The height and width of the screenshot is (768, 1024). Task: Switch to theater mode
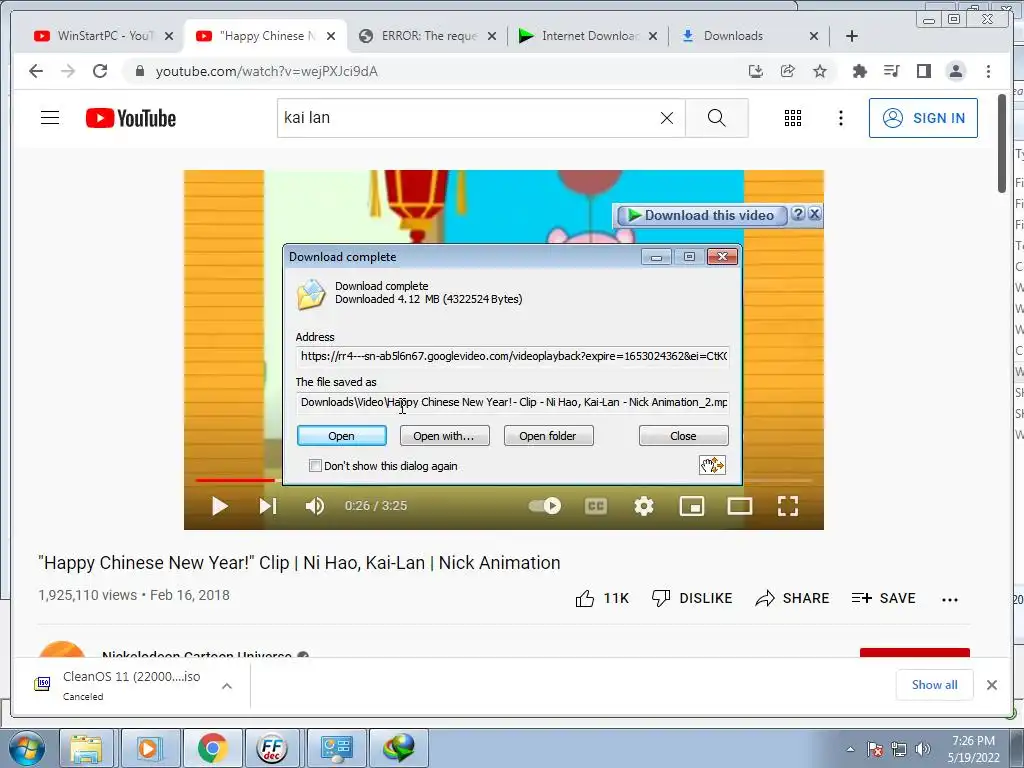click(x=740, y=506)
